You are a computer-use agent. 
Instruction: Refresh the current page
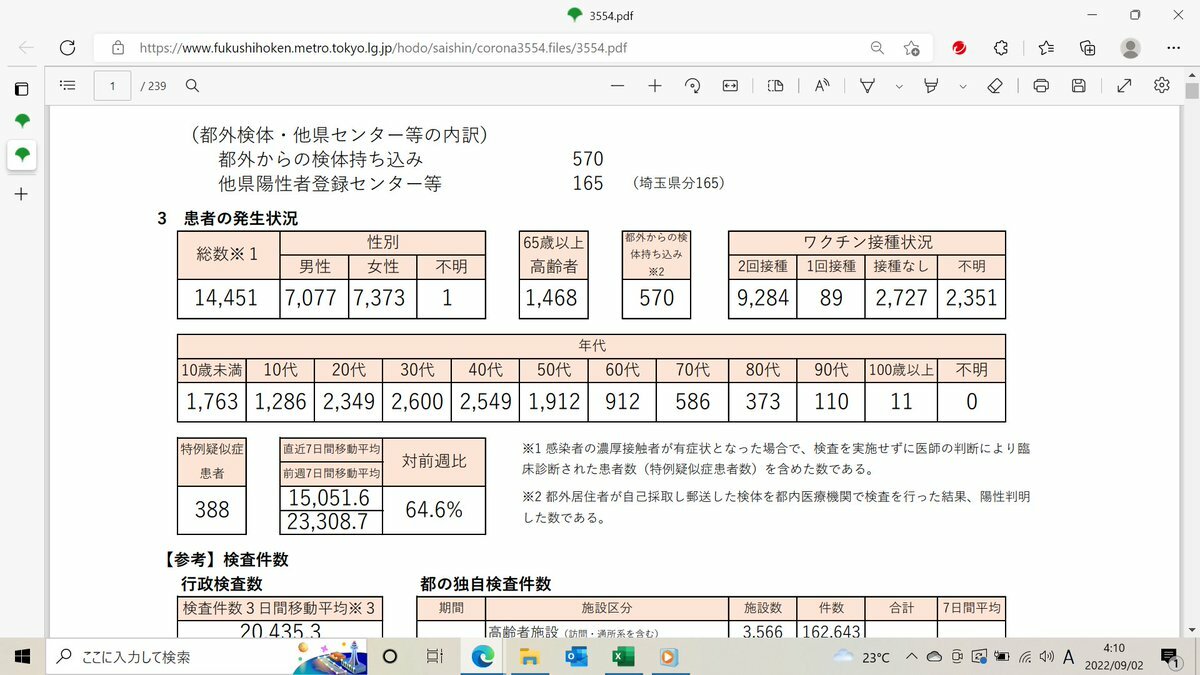(x=68, y=47)
